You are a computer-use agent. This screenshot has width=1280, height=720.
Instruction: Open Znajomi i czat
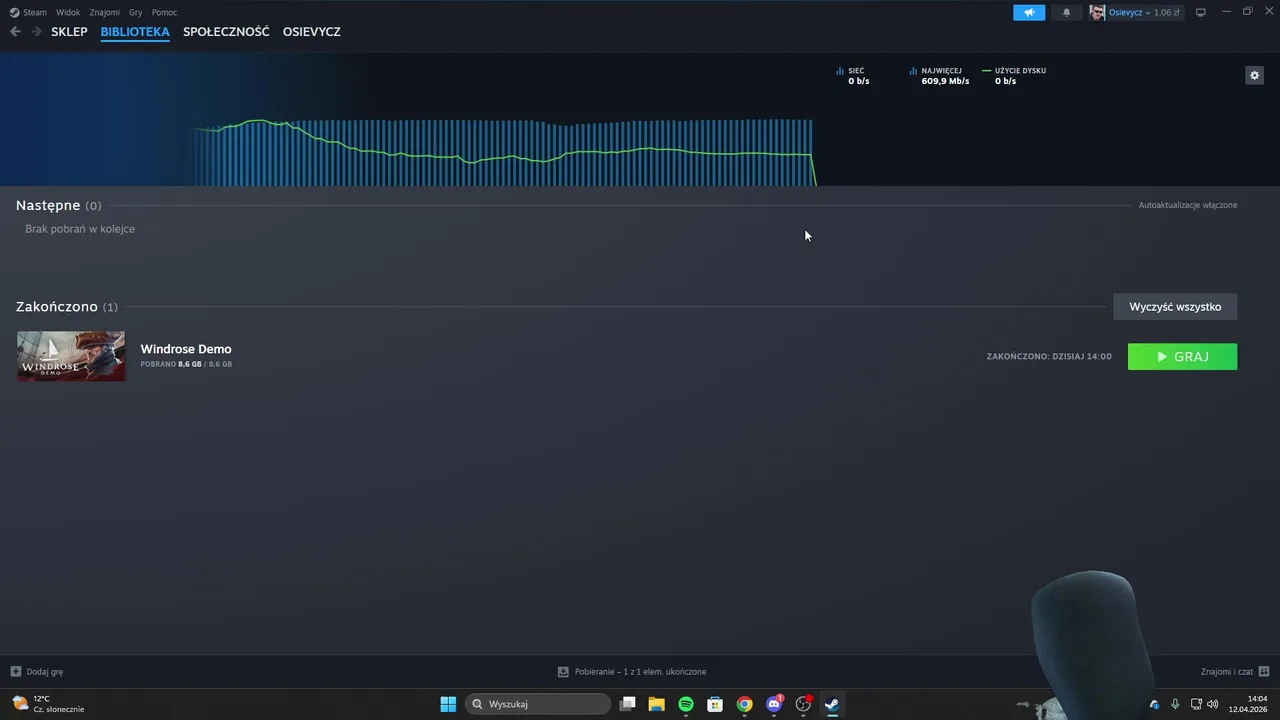(x=1235, y=672)
